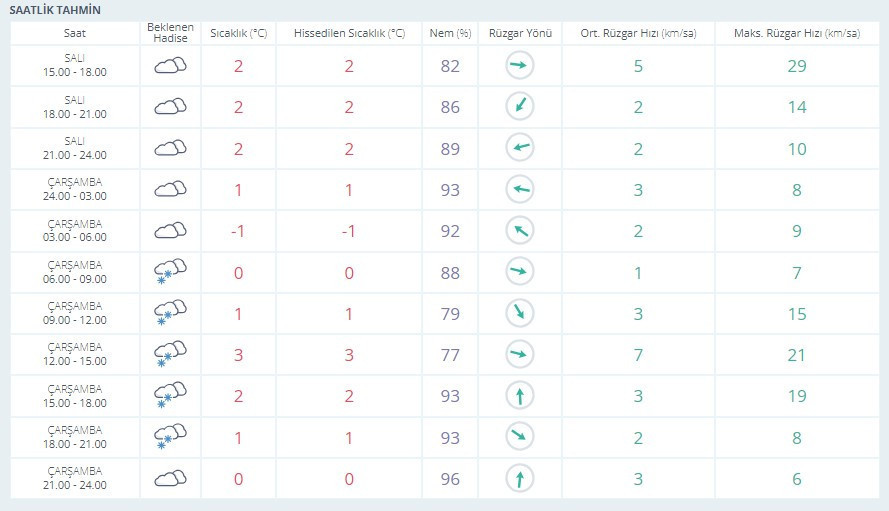Screen dimensions: 889x511
Task: Click the max wind speed value 29
Action: point(796,67)
